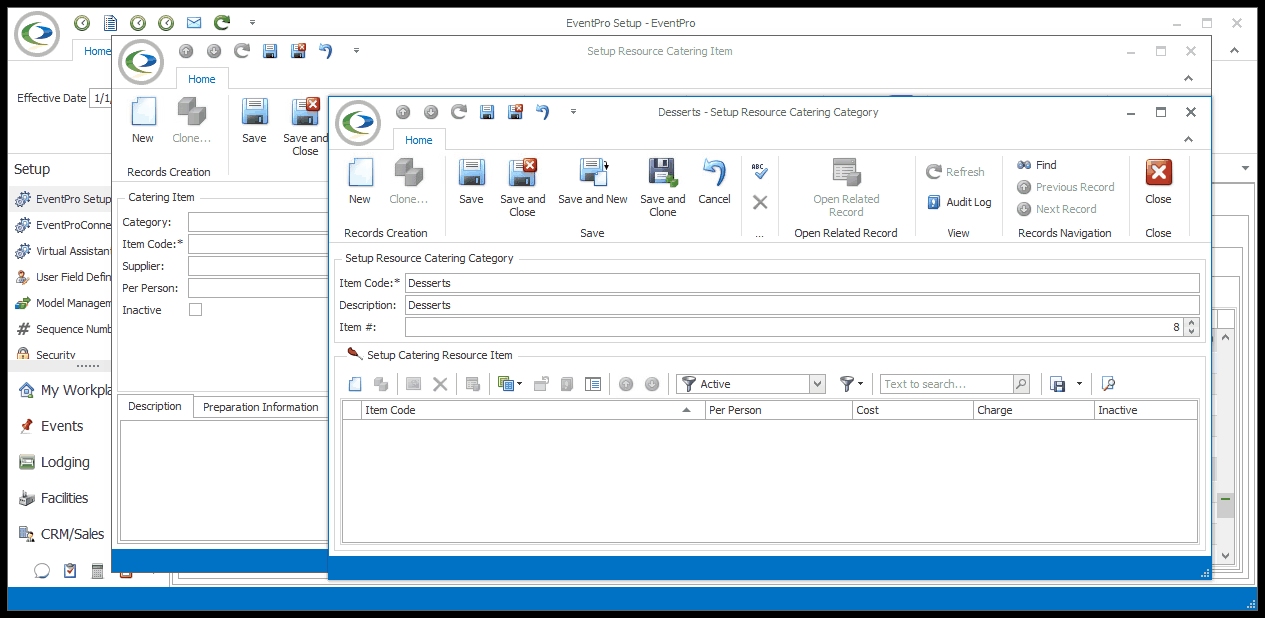
Task: Decrement the Item # spinner down arrow
Action: 1191,331
